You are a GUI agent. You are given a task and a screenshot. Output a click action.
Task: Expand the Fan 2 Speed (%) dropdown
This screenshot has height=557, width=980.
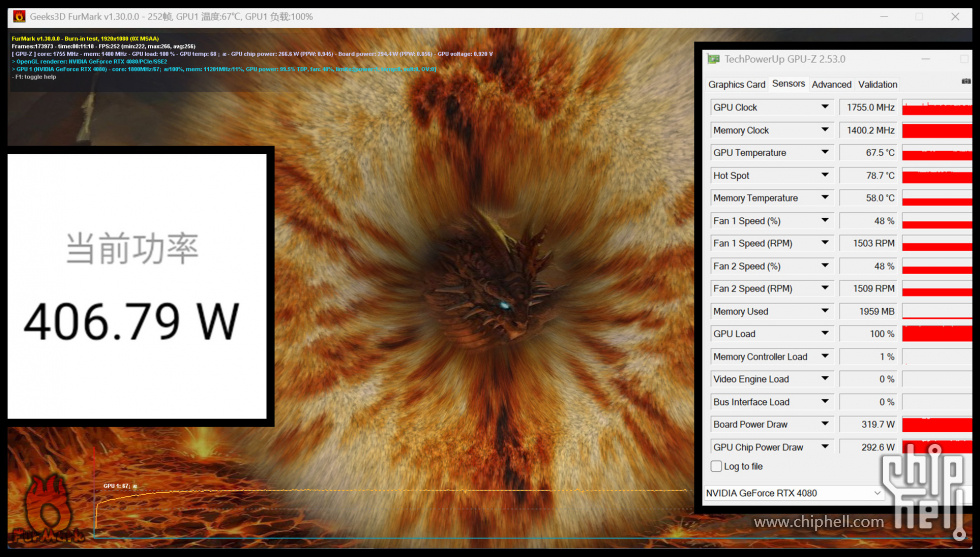coord(825,266)
